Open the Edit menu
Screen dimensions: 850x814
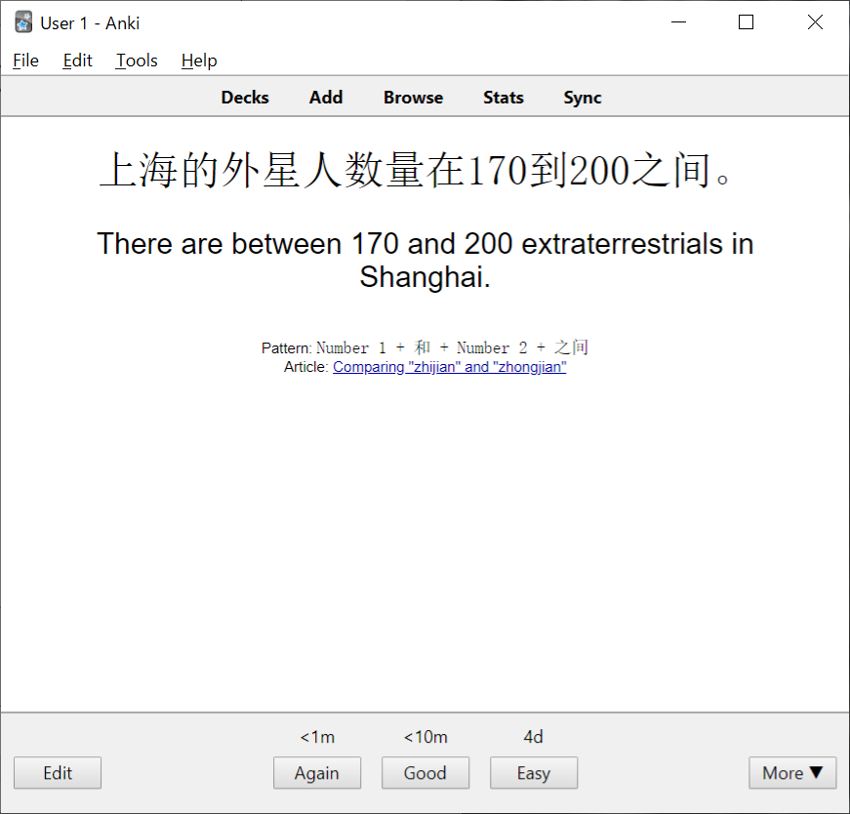(78, 60)
